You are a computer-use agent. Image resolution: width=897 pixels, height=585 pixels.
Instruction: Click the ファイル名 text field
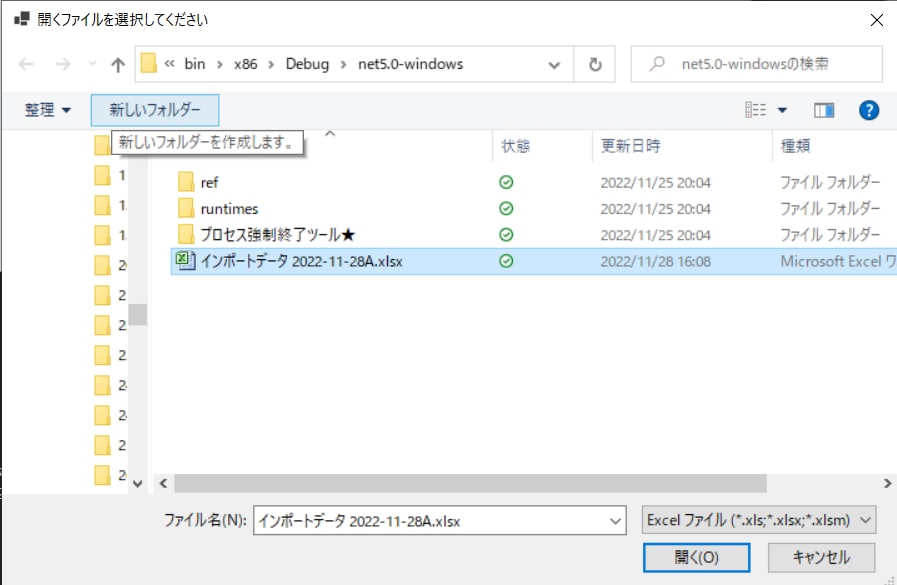(439, 520)
